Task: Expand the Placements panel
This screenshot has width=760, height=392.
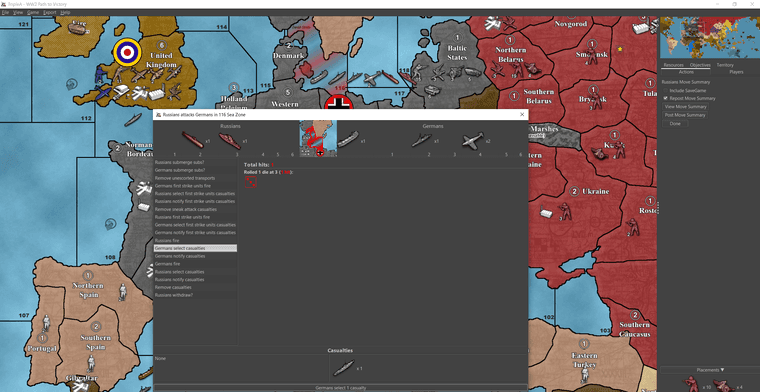Action: point(710,370)
